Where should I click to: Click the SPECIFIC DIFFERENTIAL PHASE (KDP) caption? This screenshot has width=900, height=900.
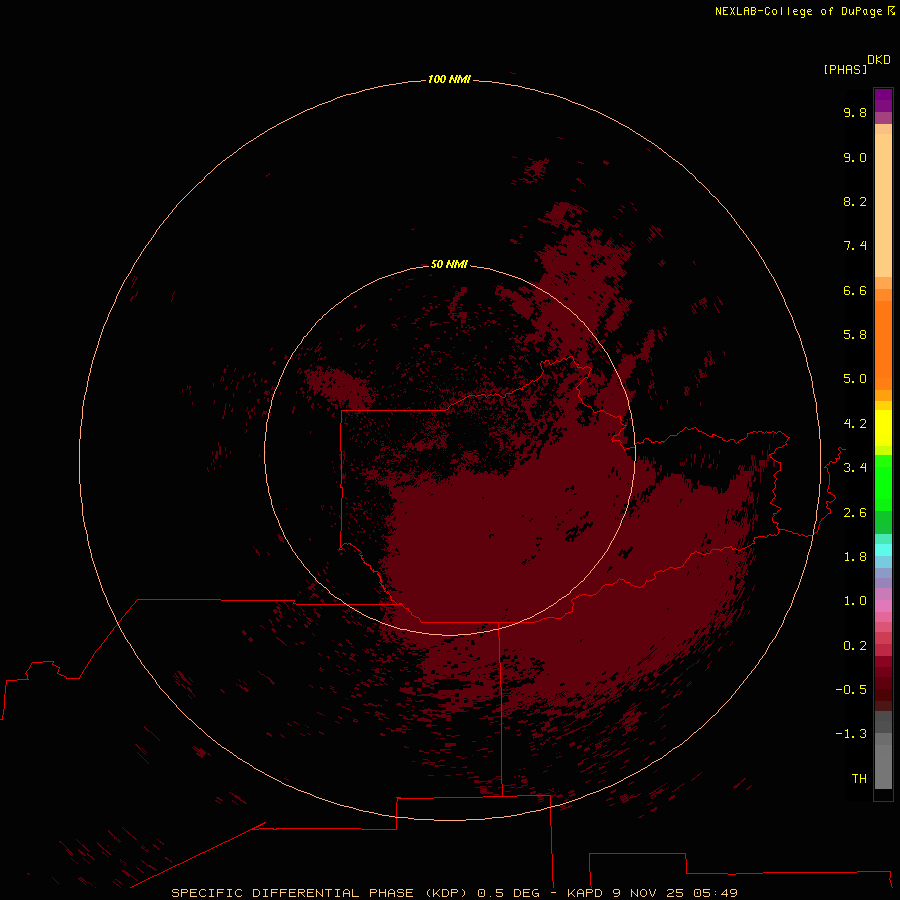[318, 893]
